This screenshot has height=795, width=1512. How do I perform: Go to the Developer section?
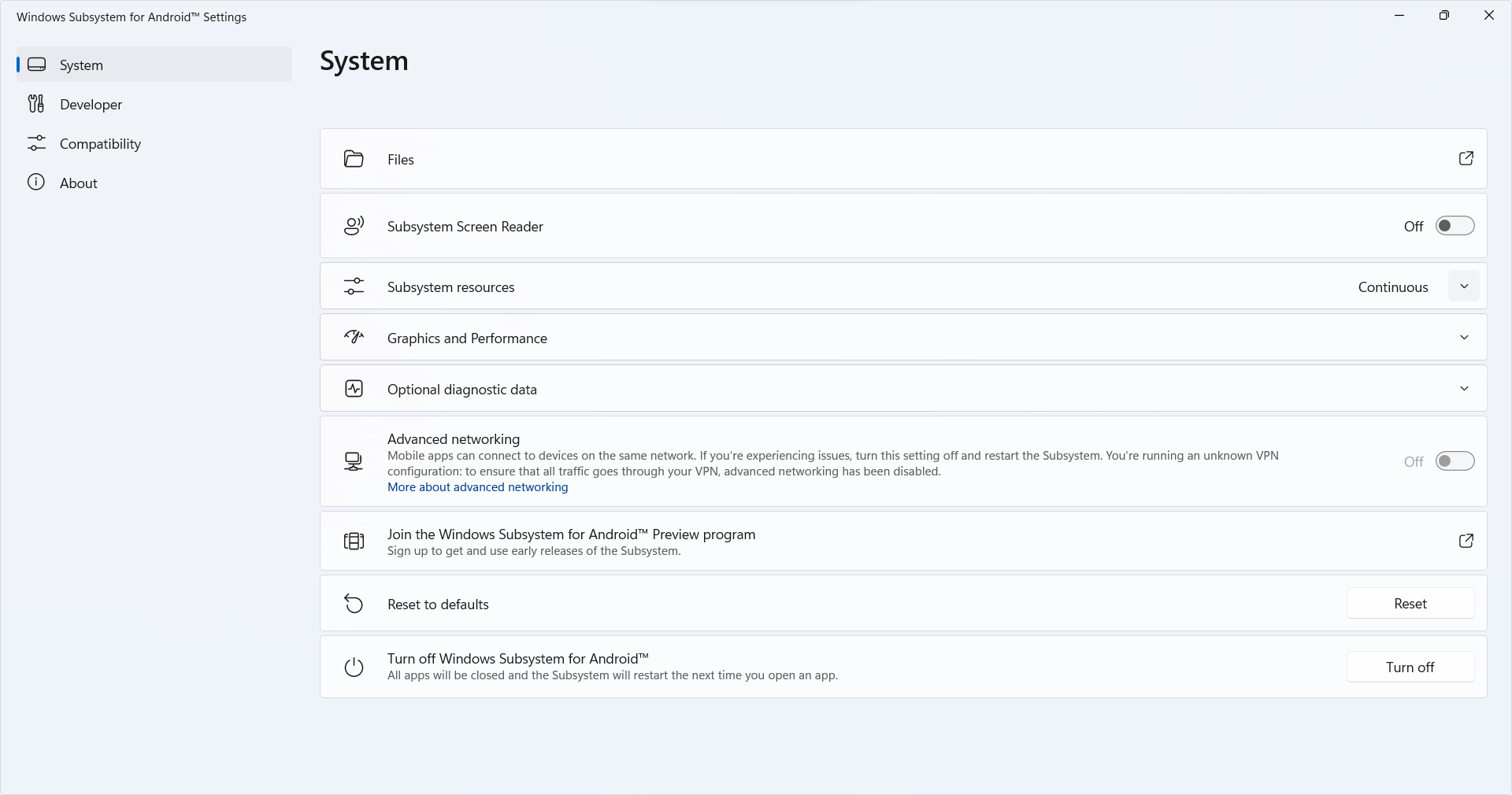tap(154, 104)
